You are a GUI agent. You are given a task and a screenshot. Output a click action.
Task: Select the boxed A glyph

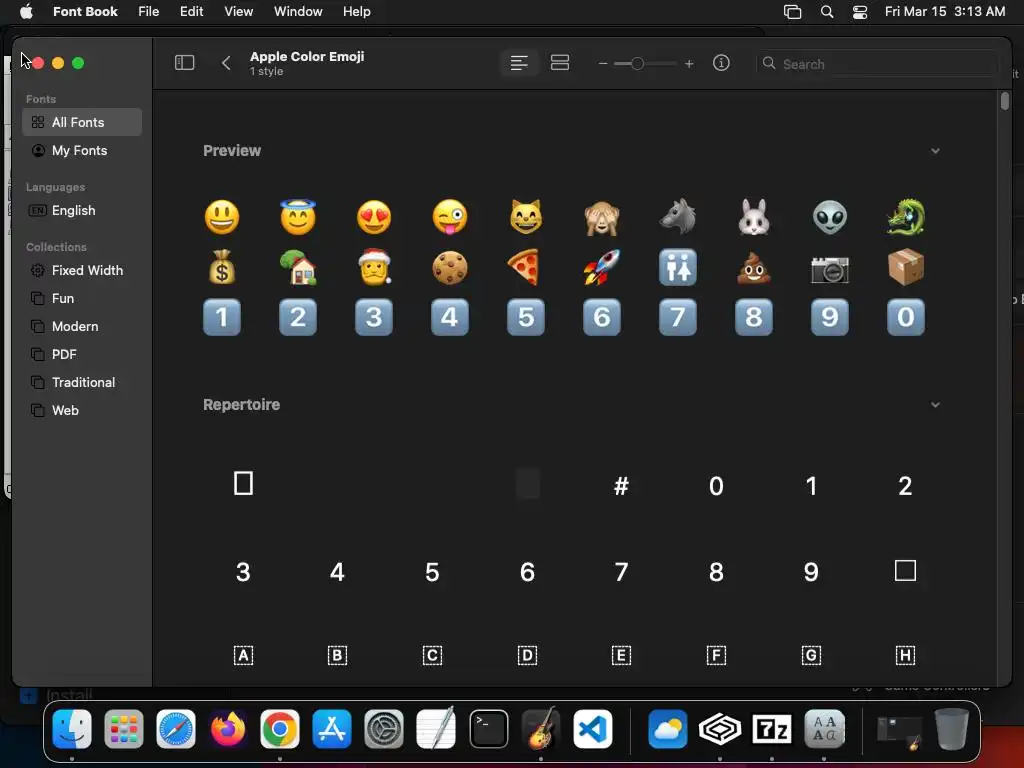point(243,655)
